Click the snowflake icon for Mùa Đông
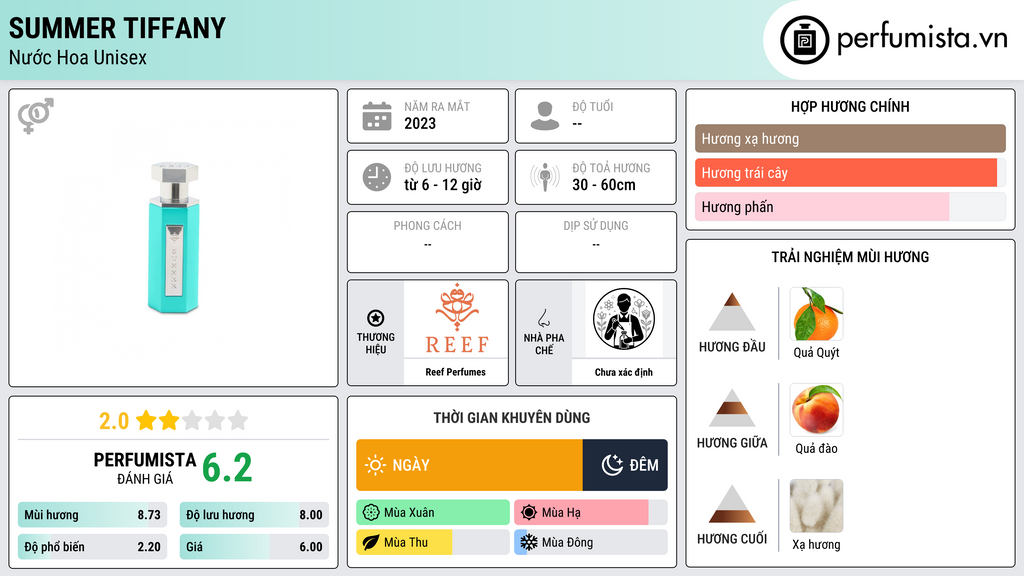 click(x=529, y=542)
